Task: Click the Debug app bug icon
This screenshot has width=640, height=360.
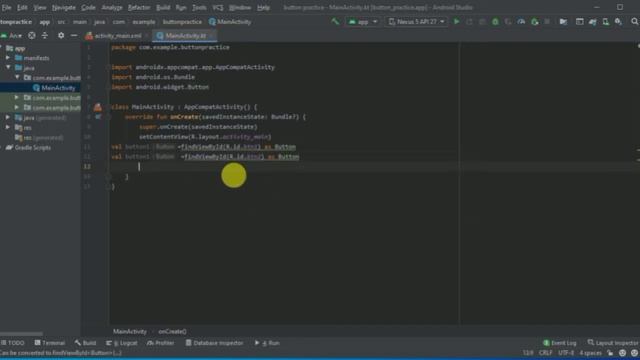Action: (x=495, y=22)
